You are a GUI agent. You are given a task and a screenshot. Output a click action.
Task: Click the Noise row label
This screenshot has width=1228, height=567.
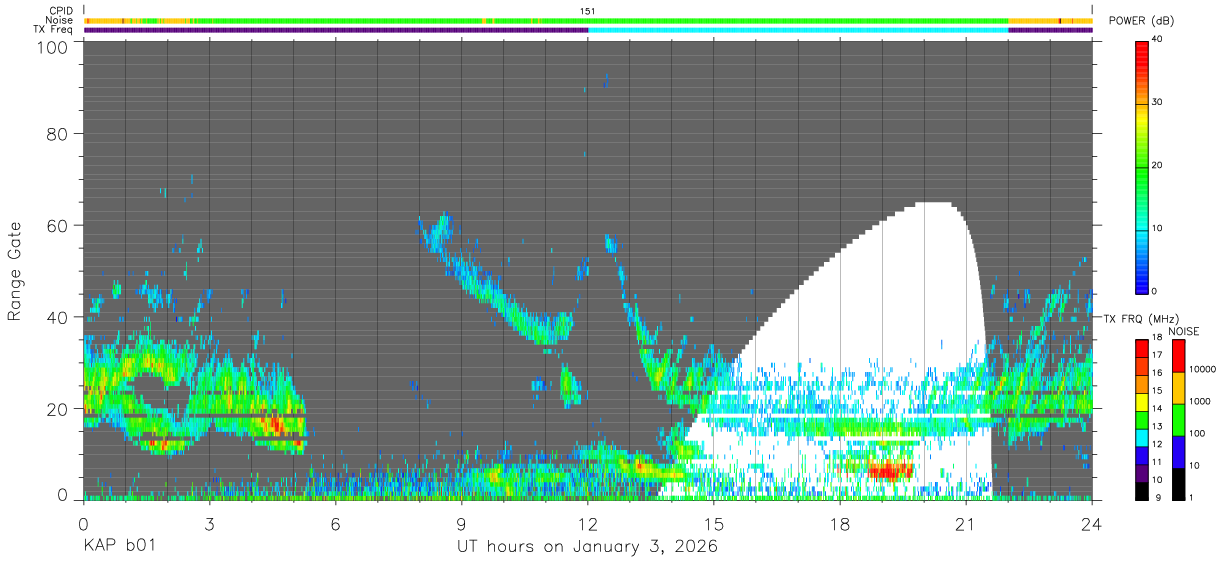coord(60,20)
